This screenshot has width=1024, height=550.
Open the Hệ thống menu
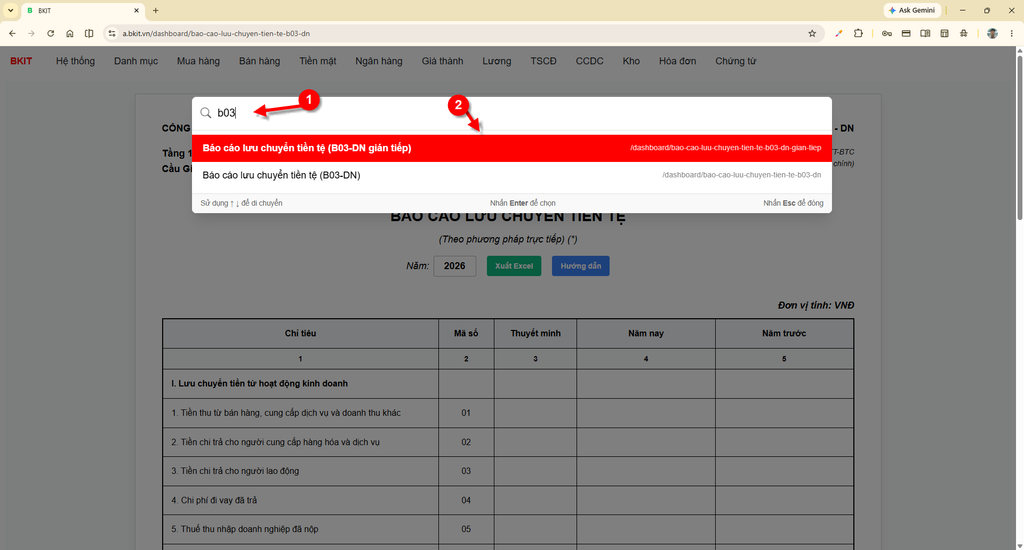(x=75, y=61)
